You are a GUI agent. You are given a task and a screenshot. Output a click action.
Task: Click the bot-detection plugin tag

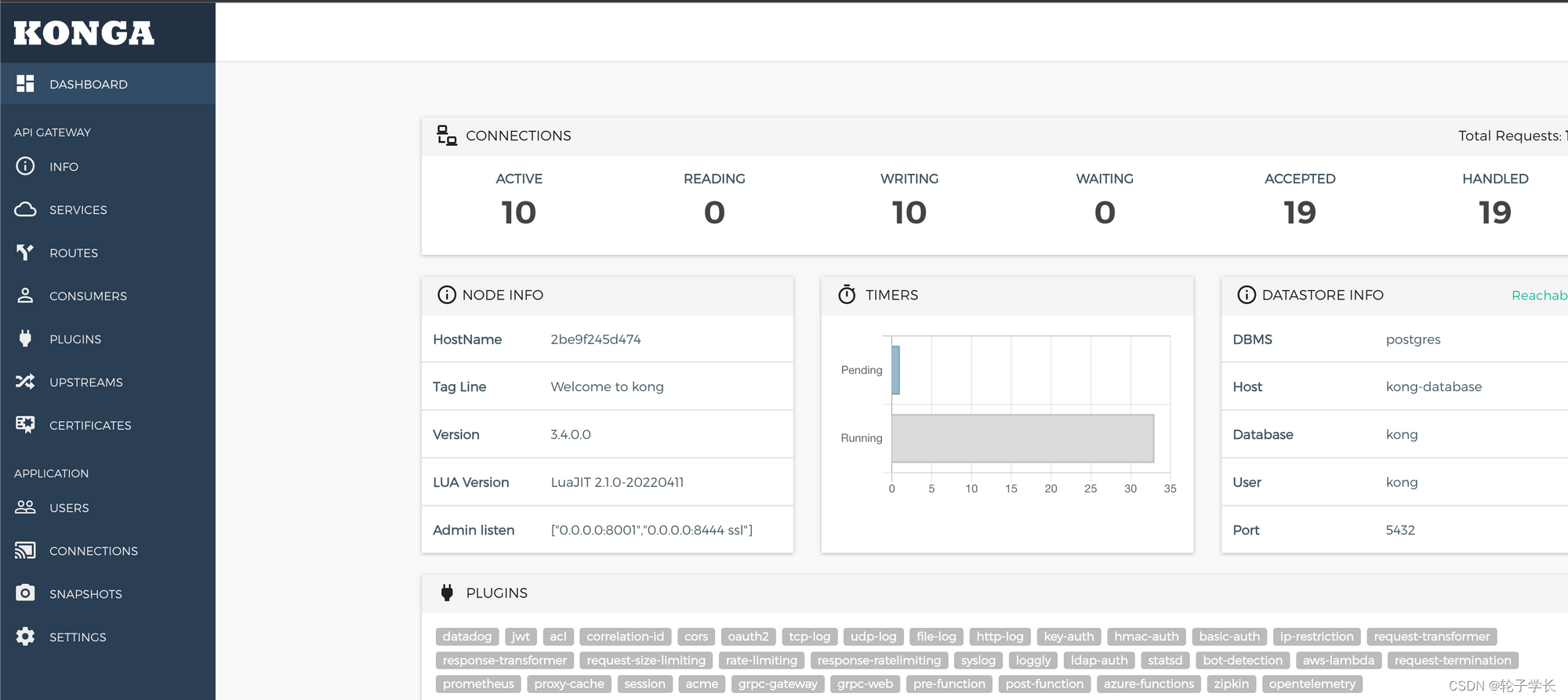point(1243,660)
